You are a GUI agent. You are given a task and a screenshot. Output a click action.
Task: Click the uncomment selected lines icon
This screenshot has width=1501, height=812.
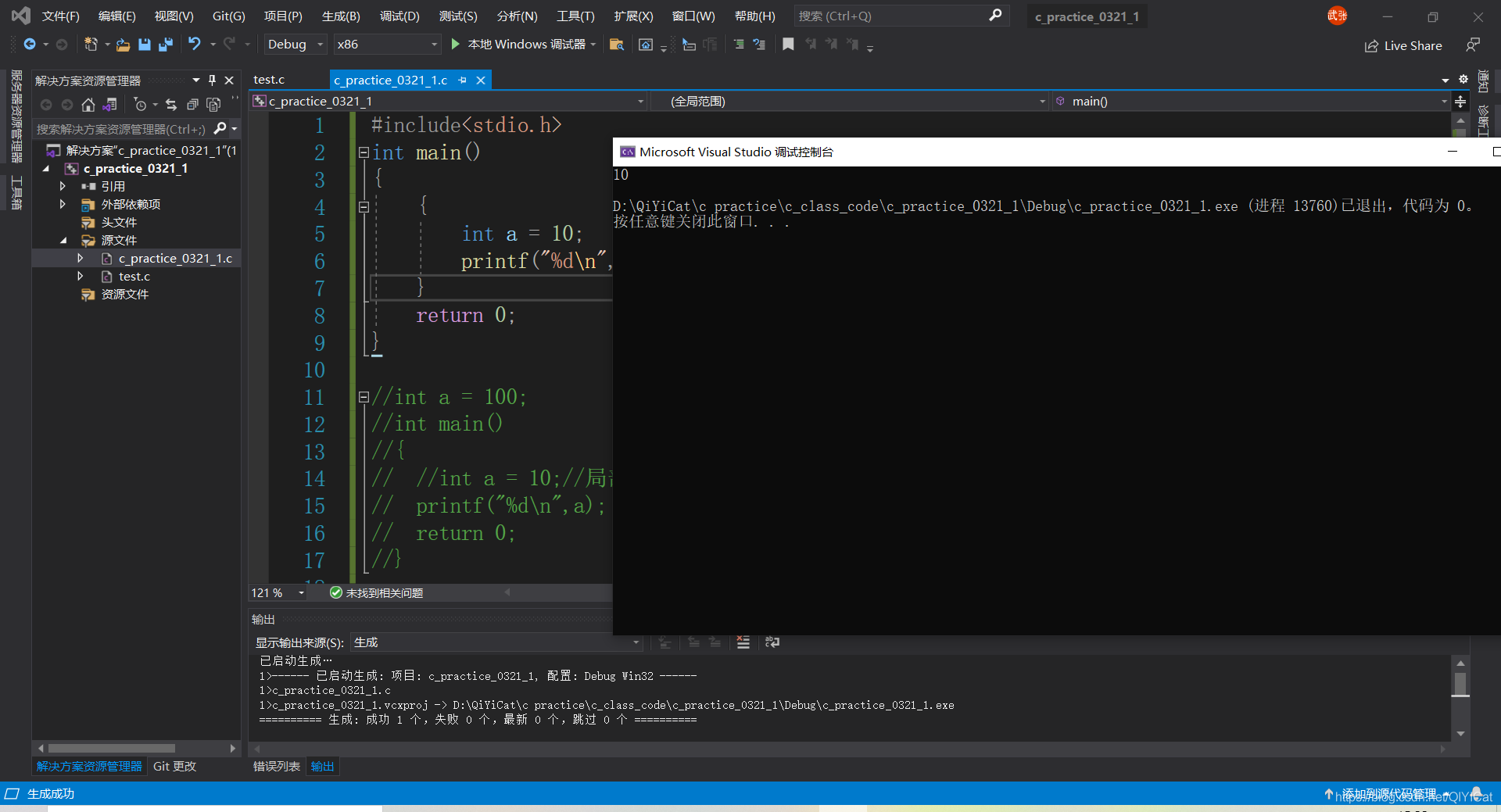[759, 45]
